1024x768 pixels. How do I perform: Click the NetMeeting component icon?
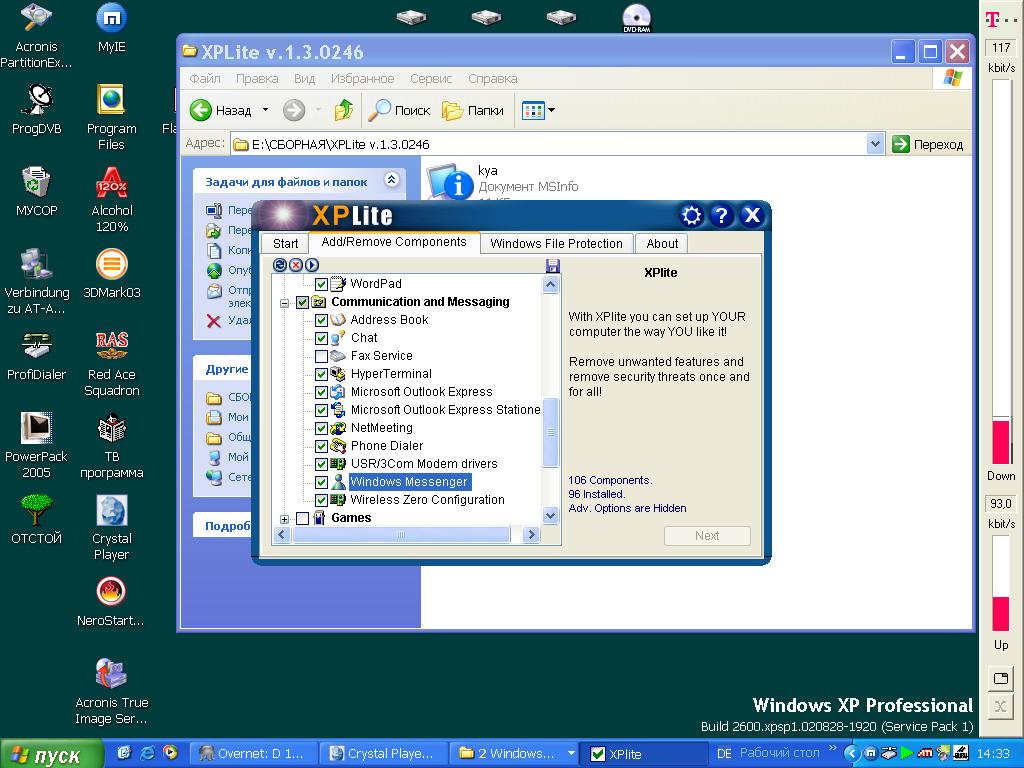[338, 428]
